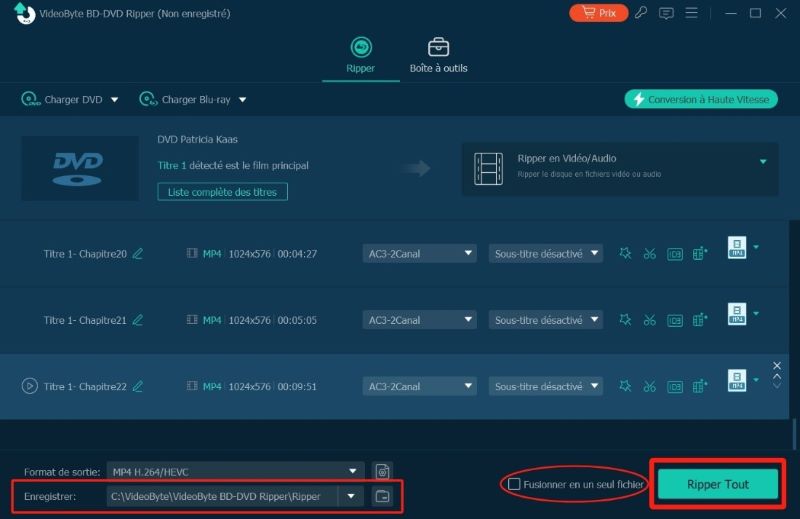The width and height of the screenshot is (800, 519).
Task: Check Fusionner en un seul fichier
Action: pos(514,484)
